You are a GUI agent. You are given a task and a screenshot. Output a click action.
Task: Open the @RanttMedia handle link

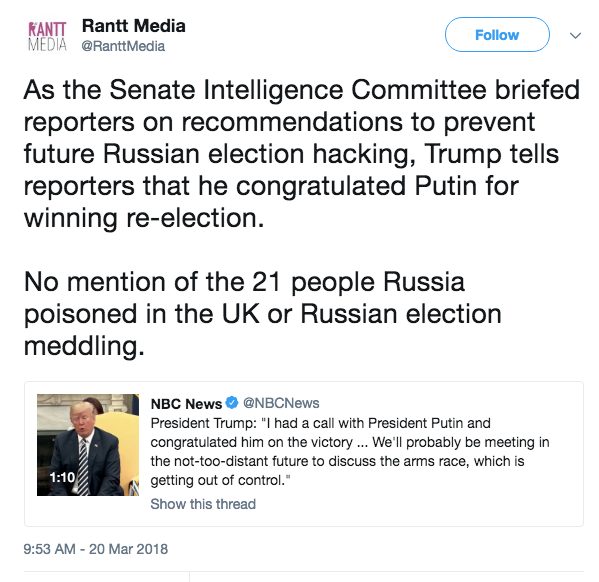[123, 46]
